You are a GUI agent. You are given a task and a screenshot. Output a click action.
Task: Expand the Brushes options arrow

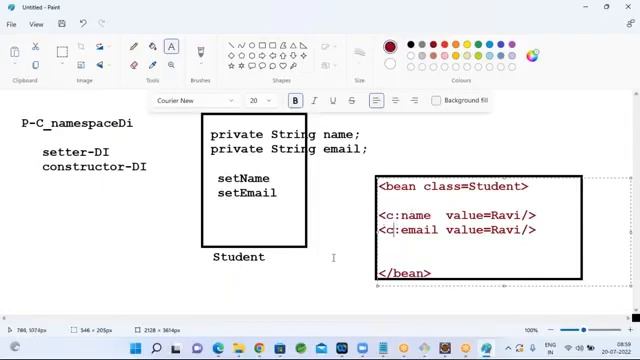pyautogui.click(x=201, y=64)
